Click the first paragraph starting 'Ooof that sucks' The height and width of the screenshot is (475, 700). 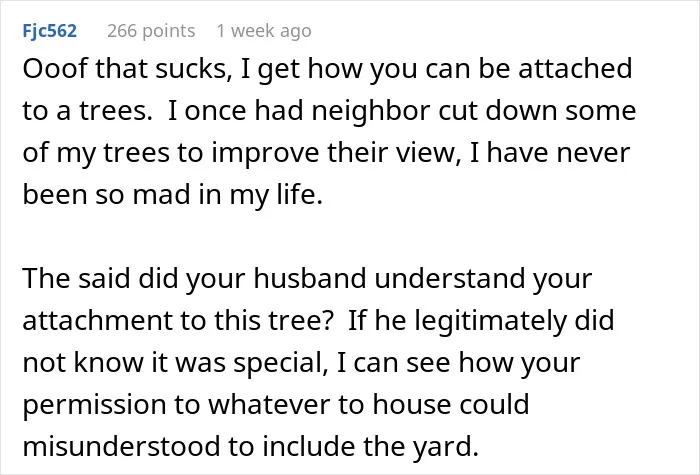coord(329,132)
